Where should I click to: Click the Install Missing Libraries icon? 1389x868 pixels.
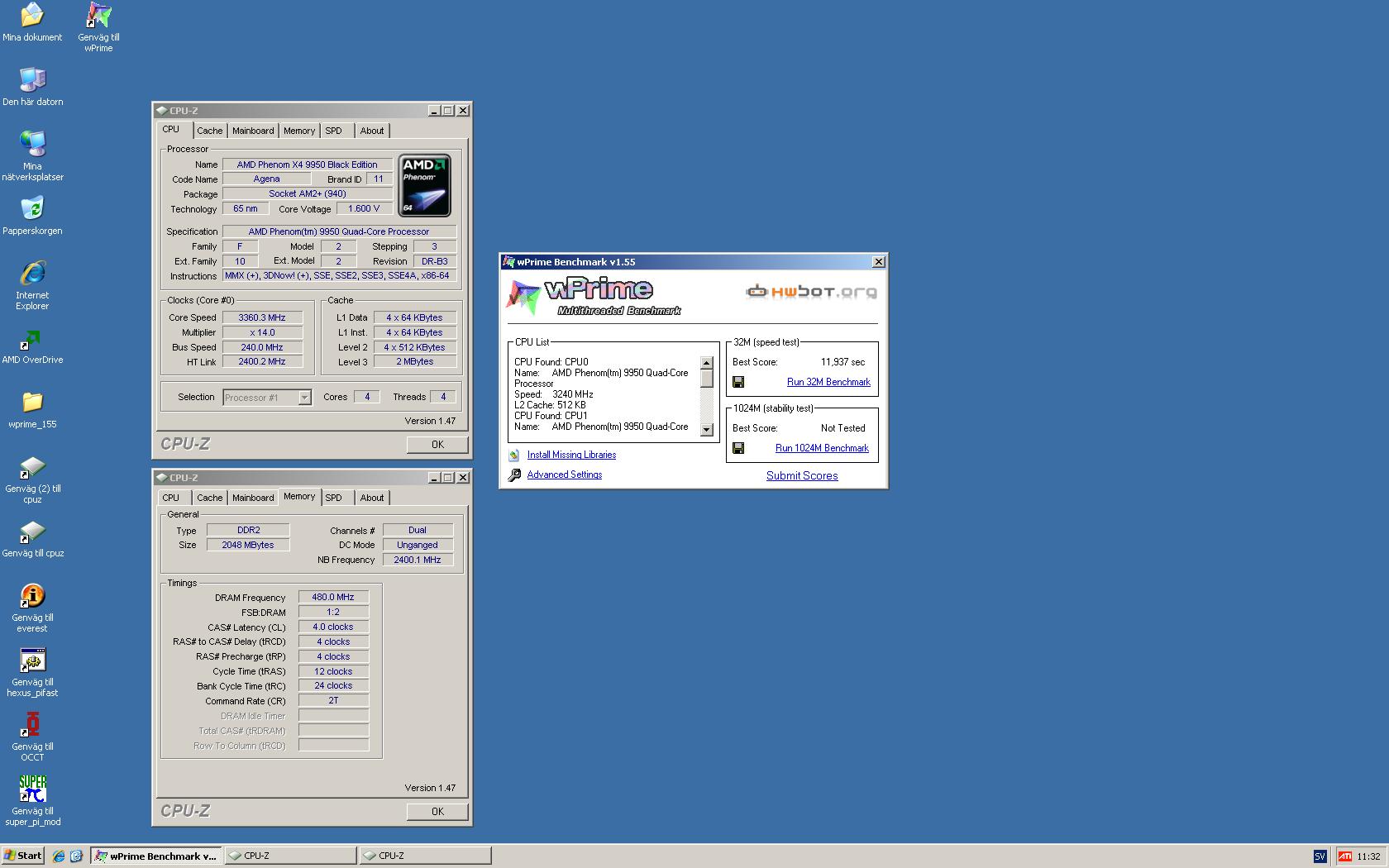point(513,455)
